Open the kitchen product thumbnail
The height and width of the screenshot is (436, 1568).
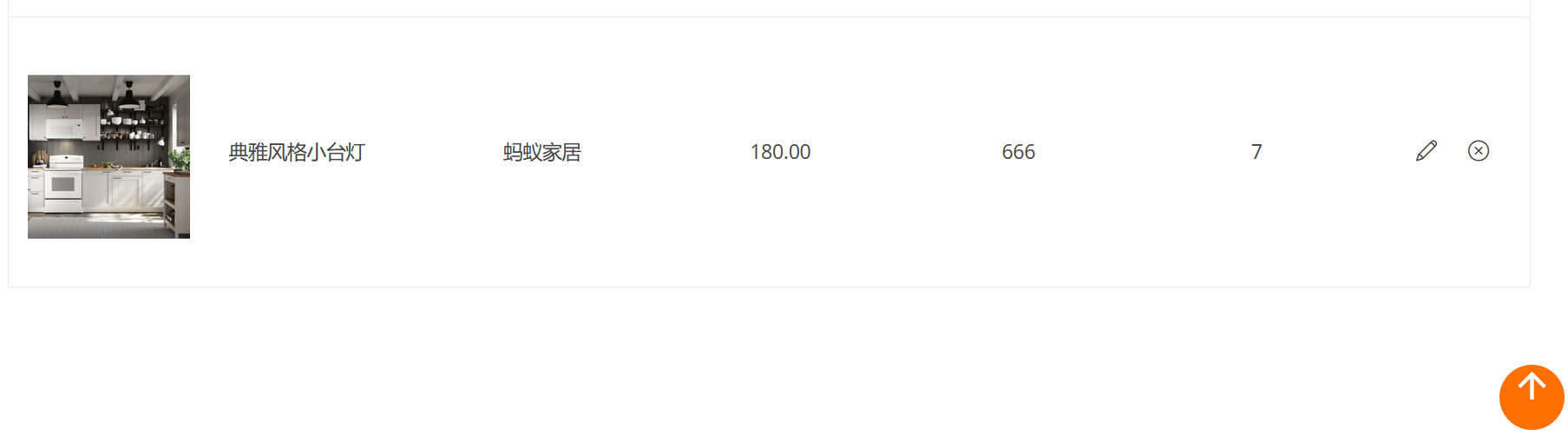tap(108, 156)
